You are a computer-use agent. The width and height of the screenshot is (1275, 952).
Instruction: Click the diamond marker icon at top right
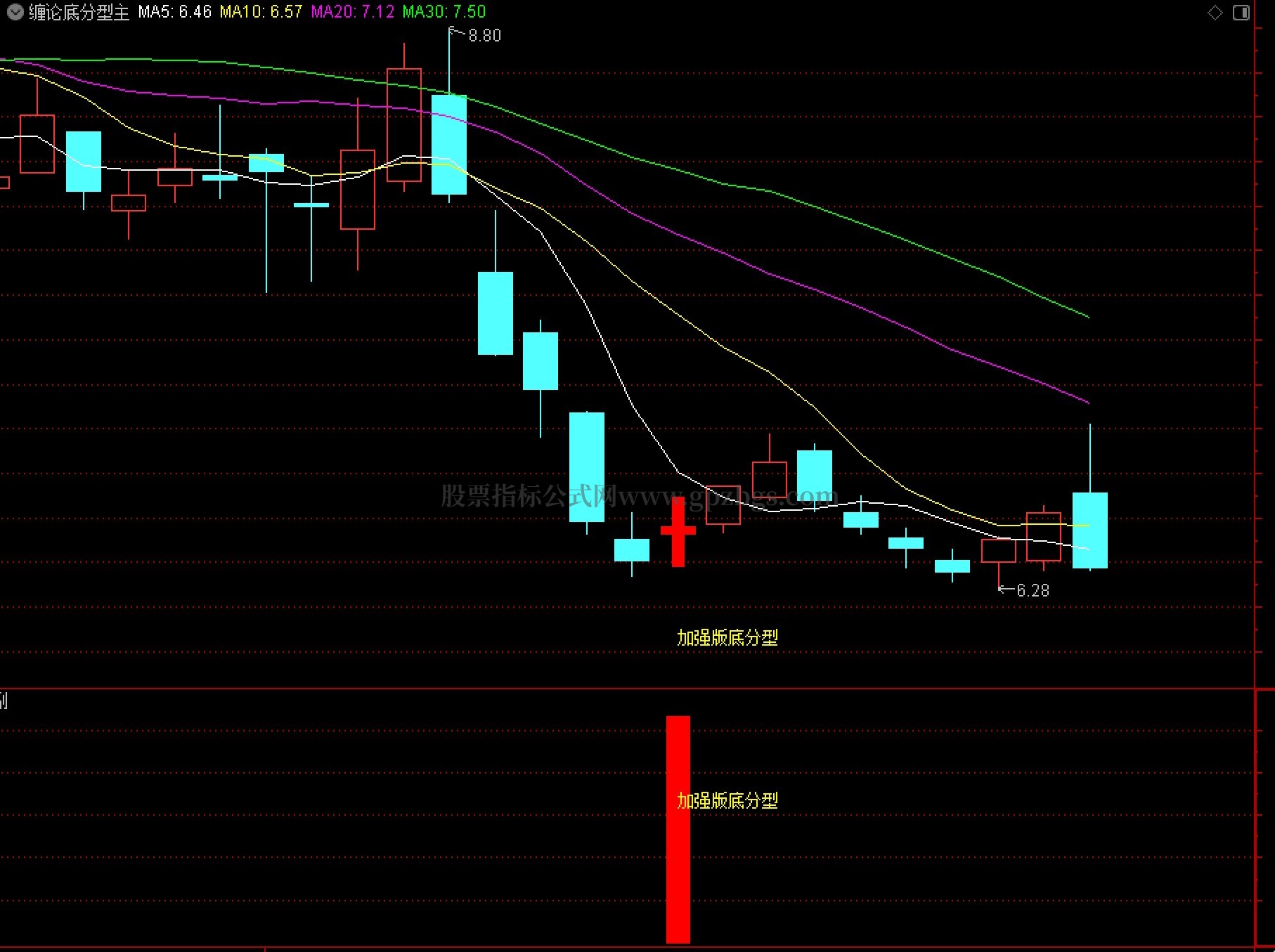1215,13
